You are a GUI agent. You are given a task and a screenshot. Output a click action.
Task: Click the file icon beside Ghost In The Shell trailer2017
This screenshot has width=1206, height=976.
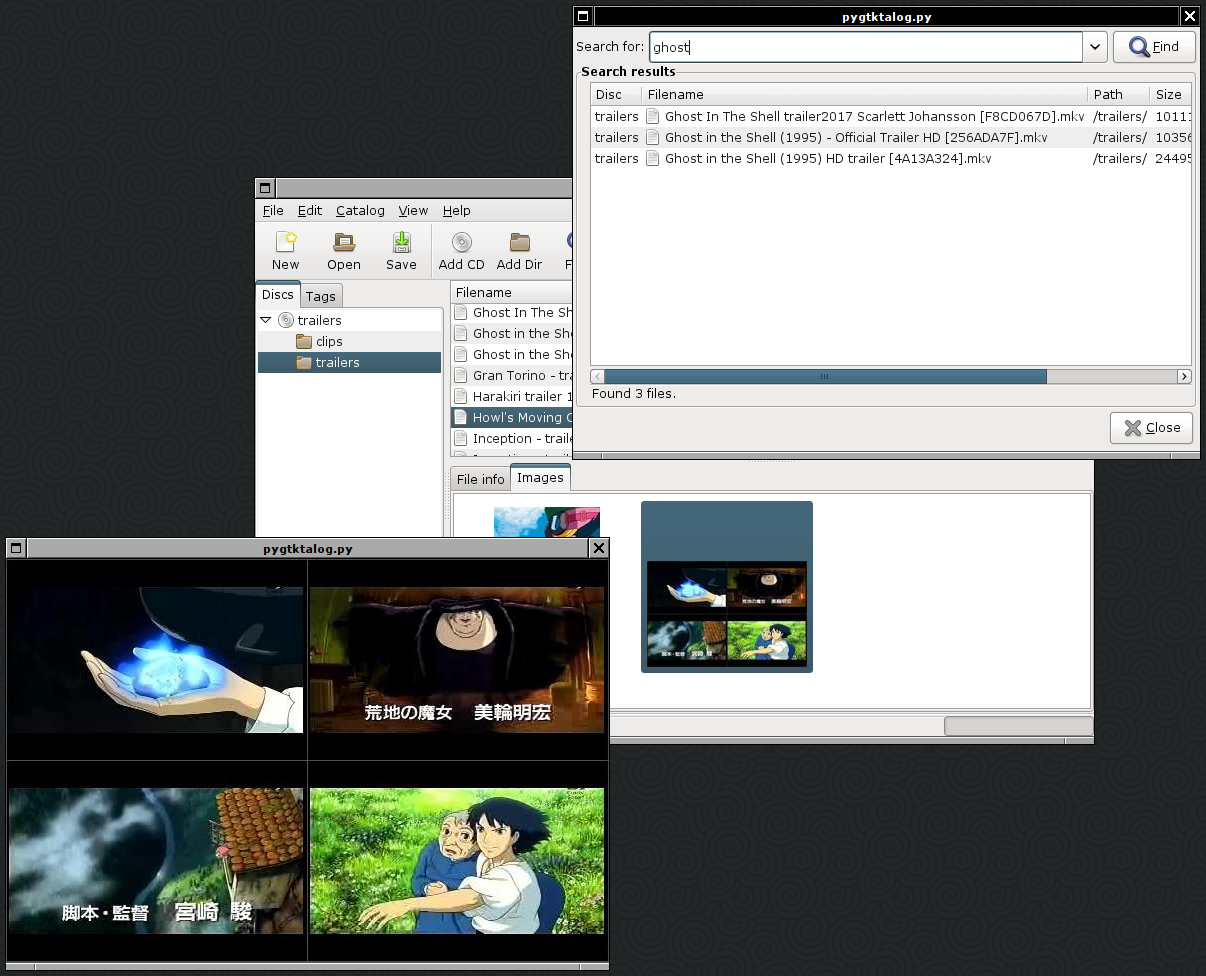pos(652,116)
